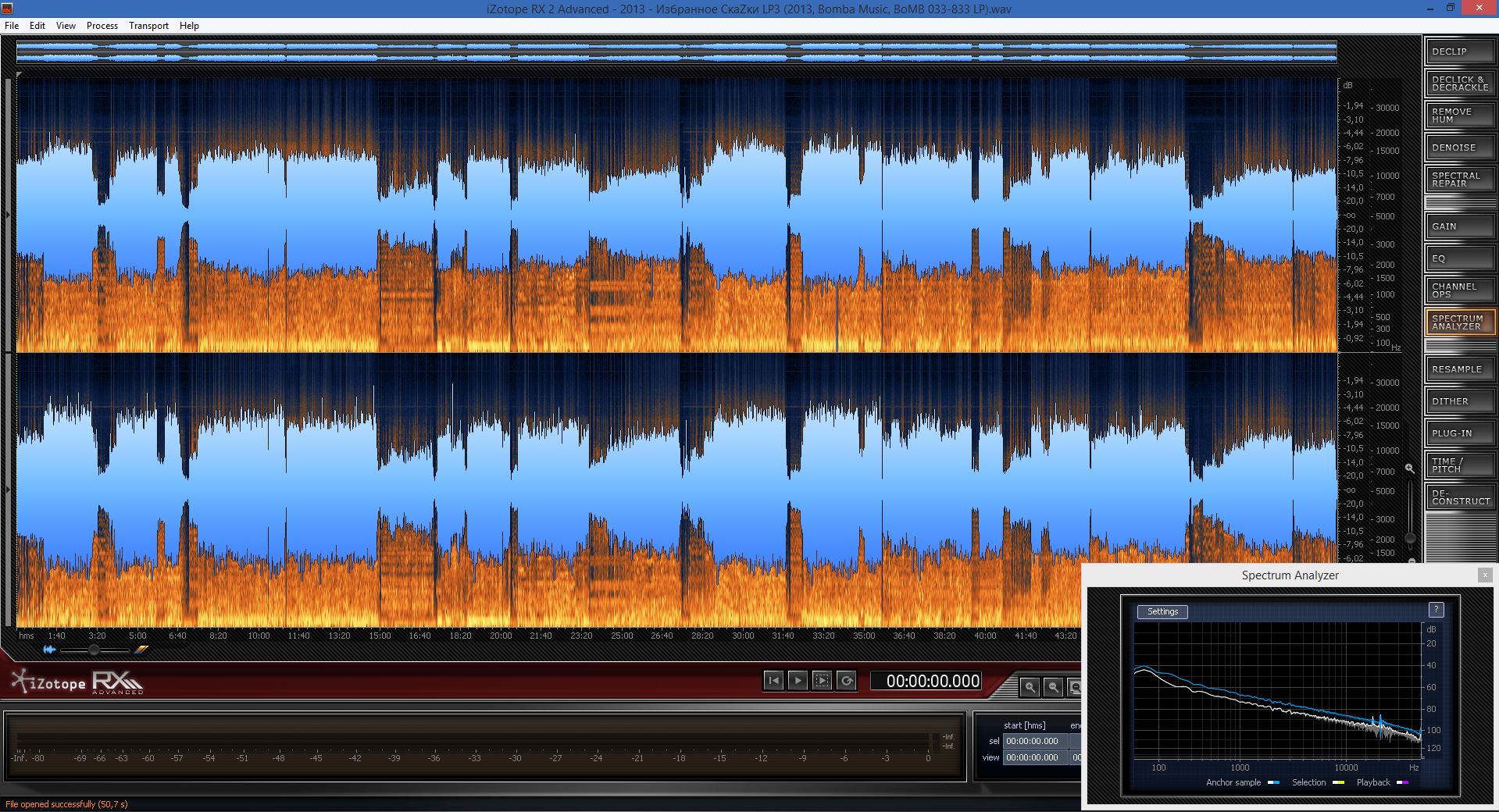Open the Gain module

tap(1460, 226)
